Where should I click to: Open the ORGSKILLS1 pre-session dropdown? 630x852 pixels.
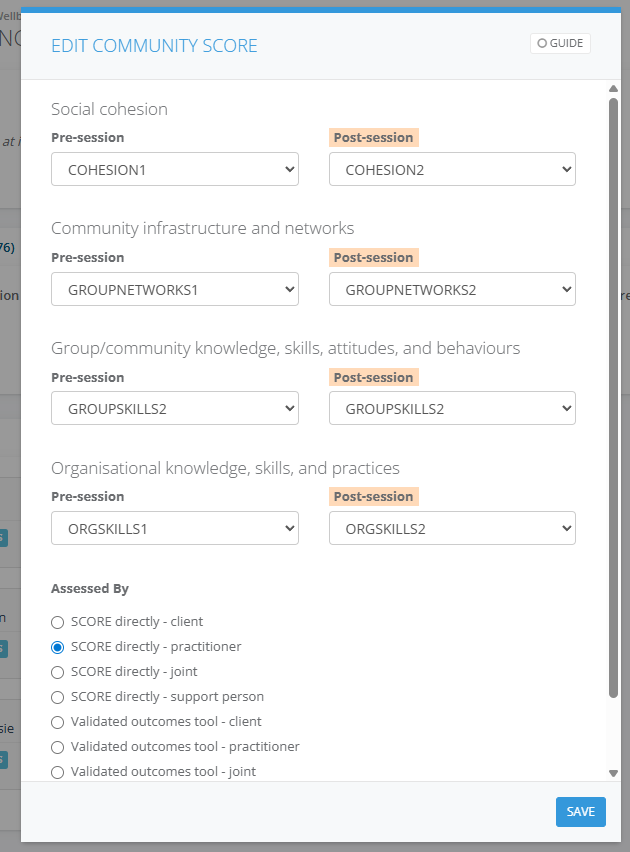click(x=174, y=528)
